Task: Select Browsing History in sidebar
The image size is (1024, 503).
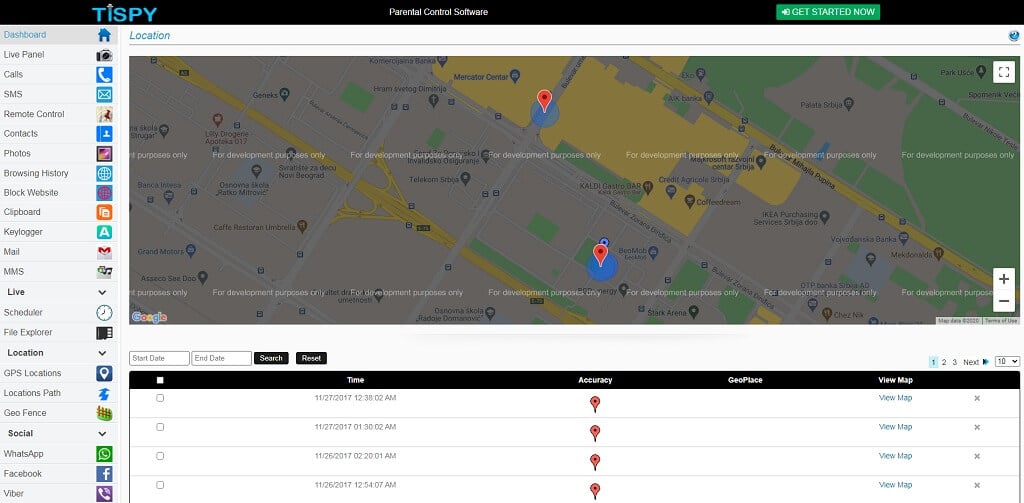Action: coord(36,173)
